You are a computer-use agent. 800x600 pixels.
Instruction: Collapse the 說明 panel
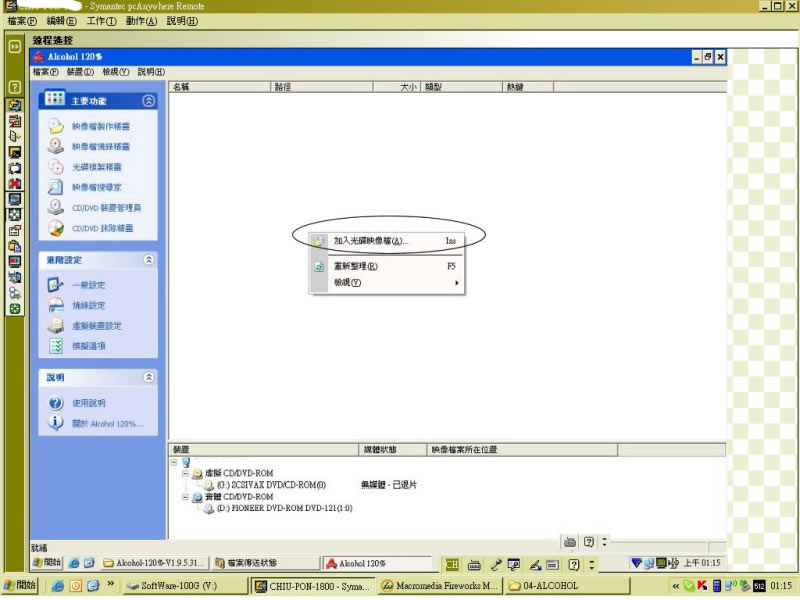pos(148,377)
